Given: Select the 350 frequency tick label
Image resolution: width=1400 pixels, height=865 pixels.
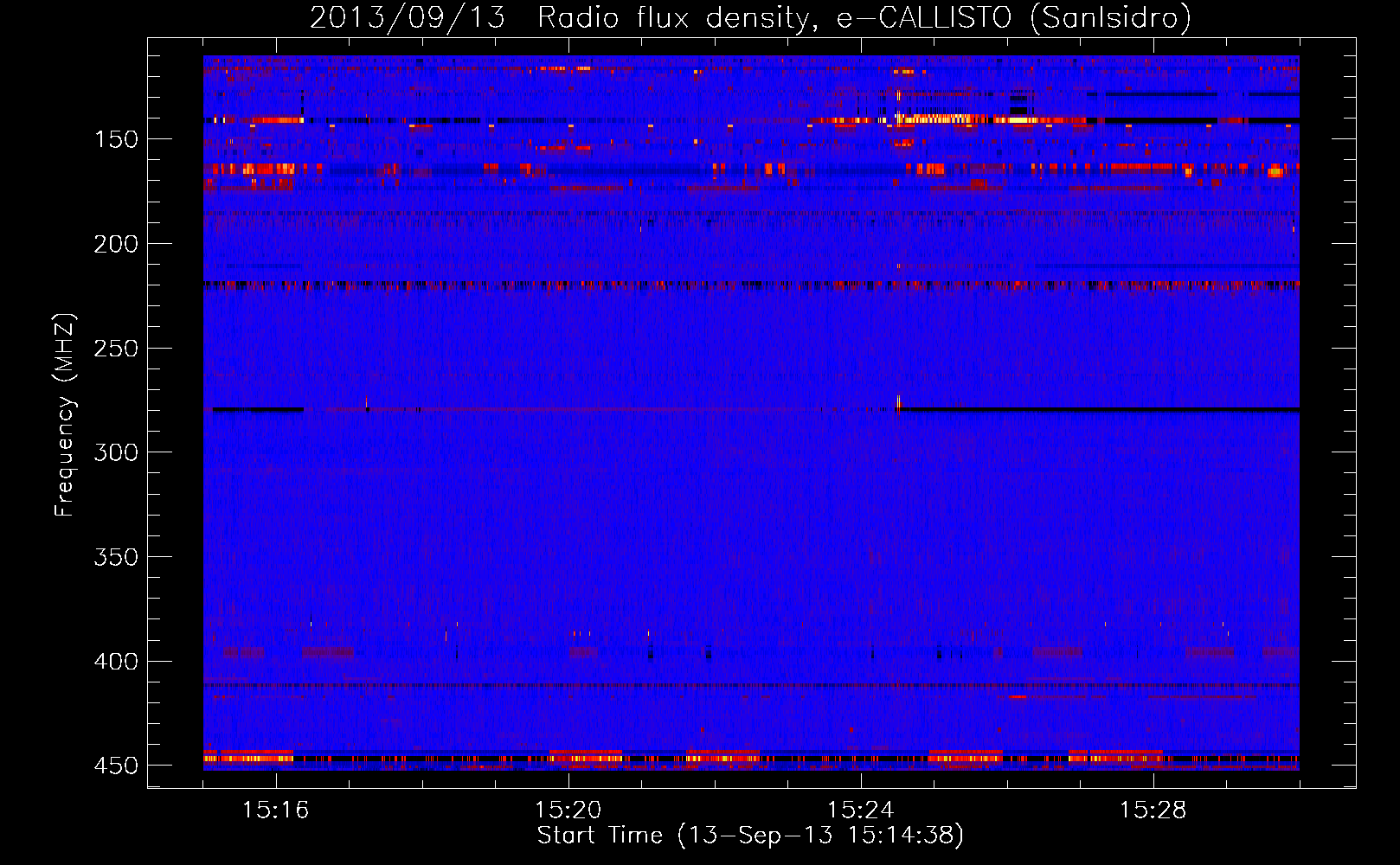Looking at the screenshot, I should (x=116, y=557).
